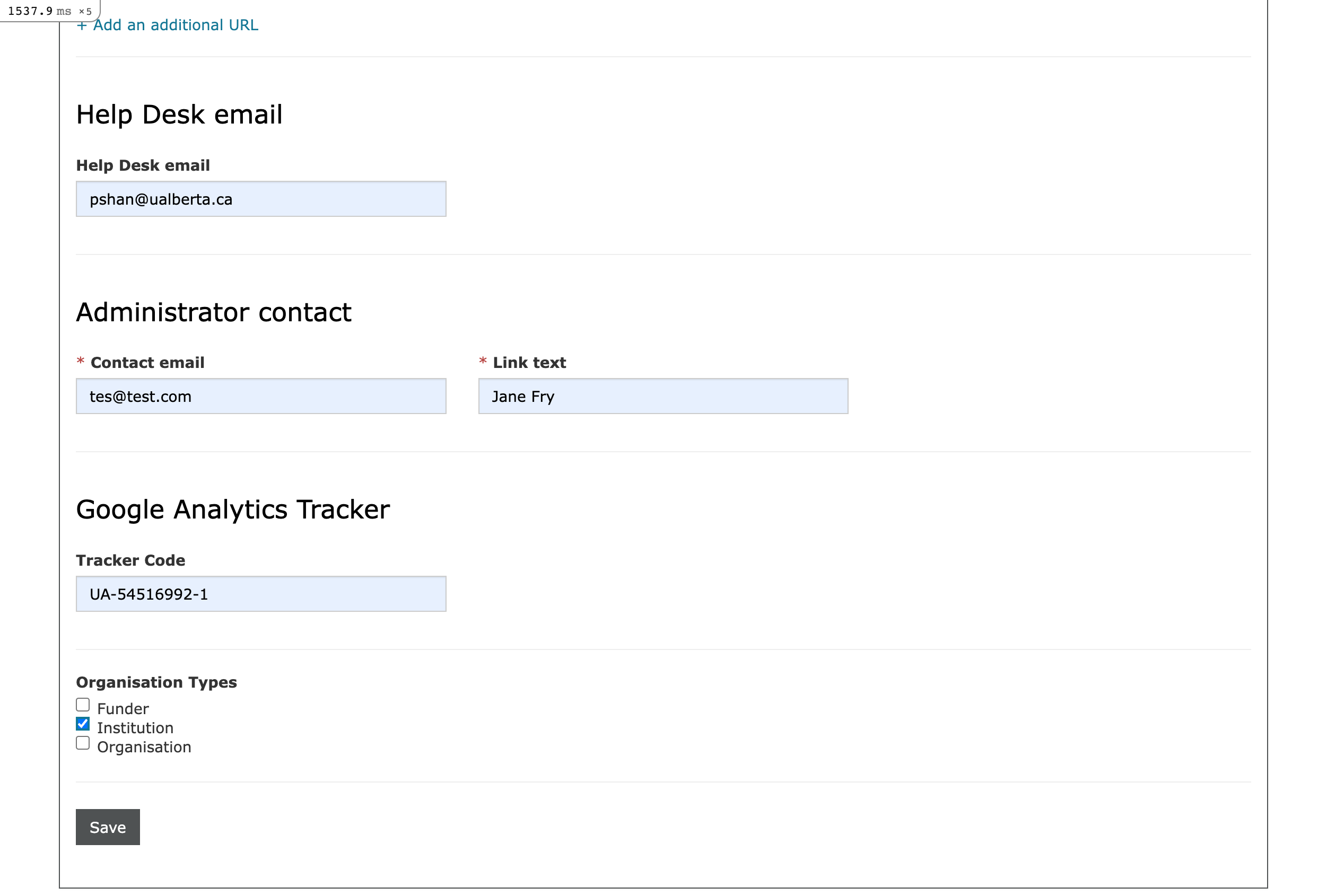The image size is (1327, 896).
Task: Click the Jane Fry text value
Action: [522, 396]
